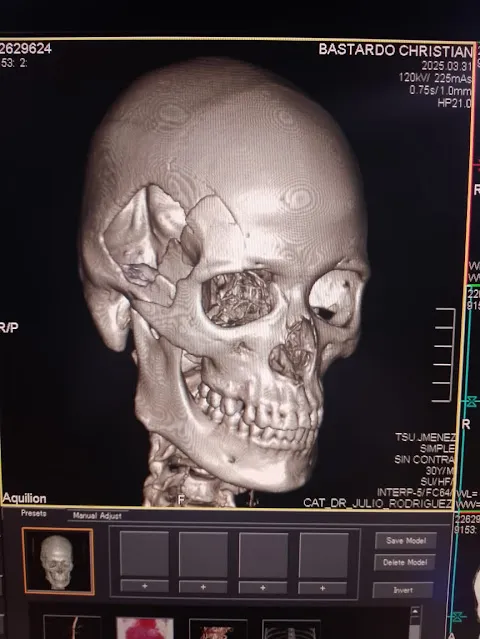Click the green crosshair marker near R label

tap(471, 401)
